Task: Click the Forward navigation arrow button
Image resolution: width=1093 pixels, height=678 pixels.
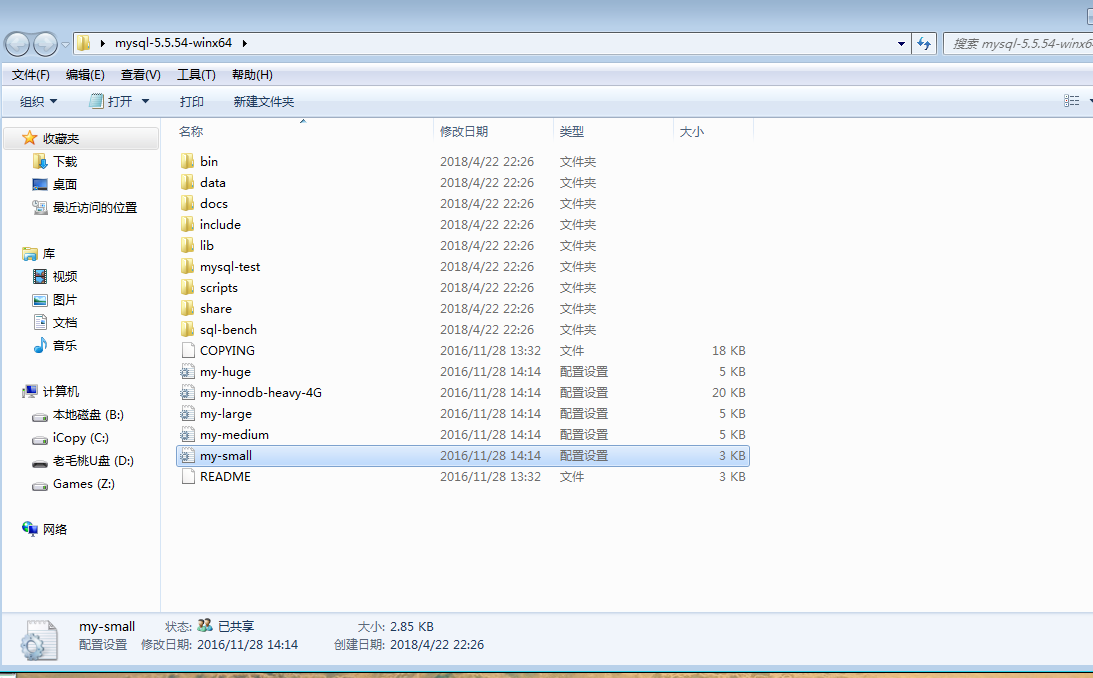Action: tap(45, 44)
